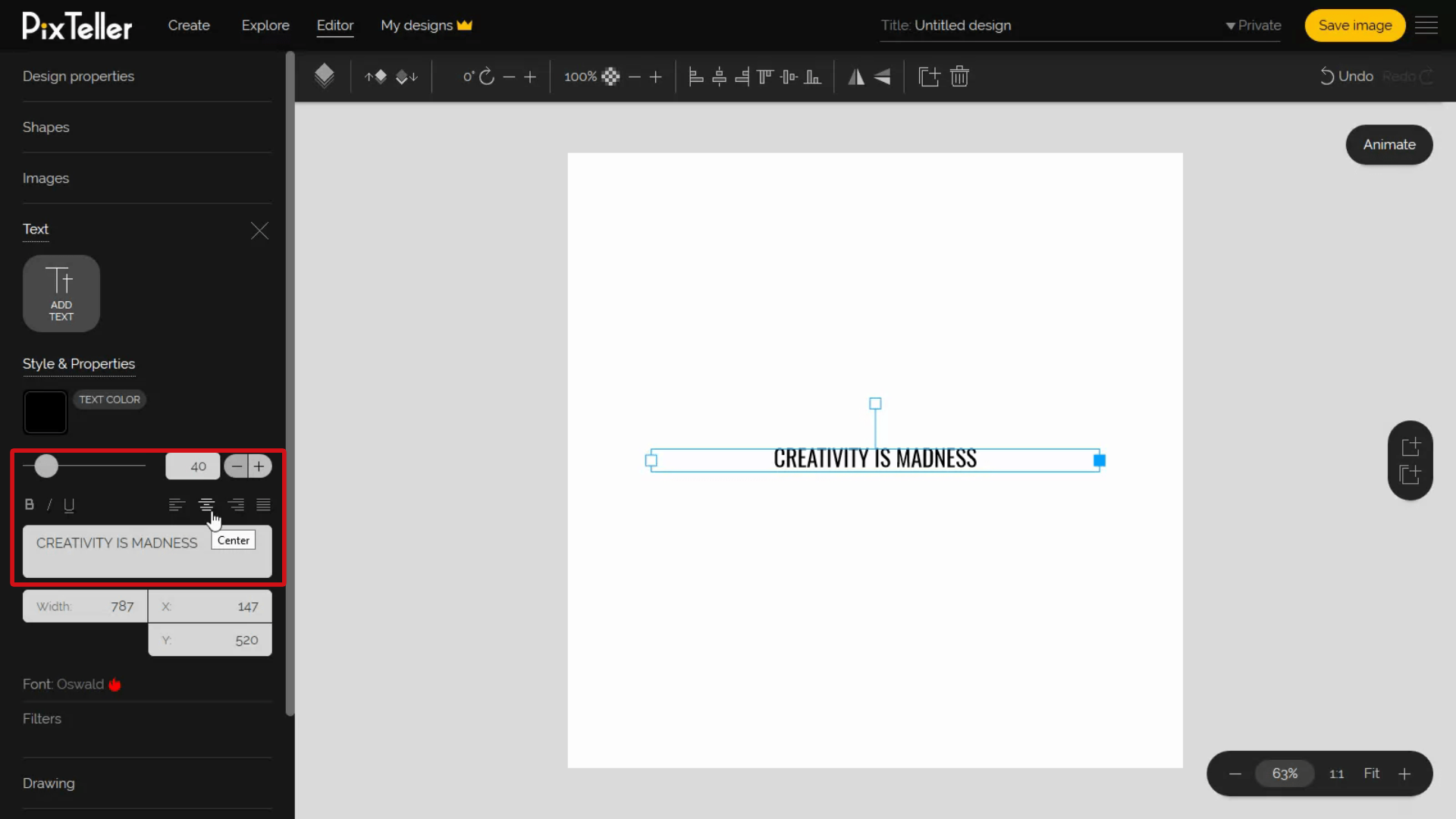Expand the Drawing section panel
Screen dimensions: 1456x819
point(48,783)
